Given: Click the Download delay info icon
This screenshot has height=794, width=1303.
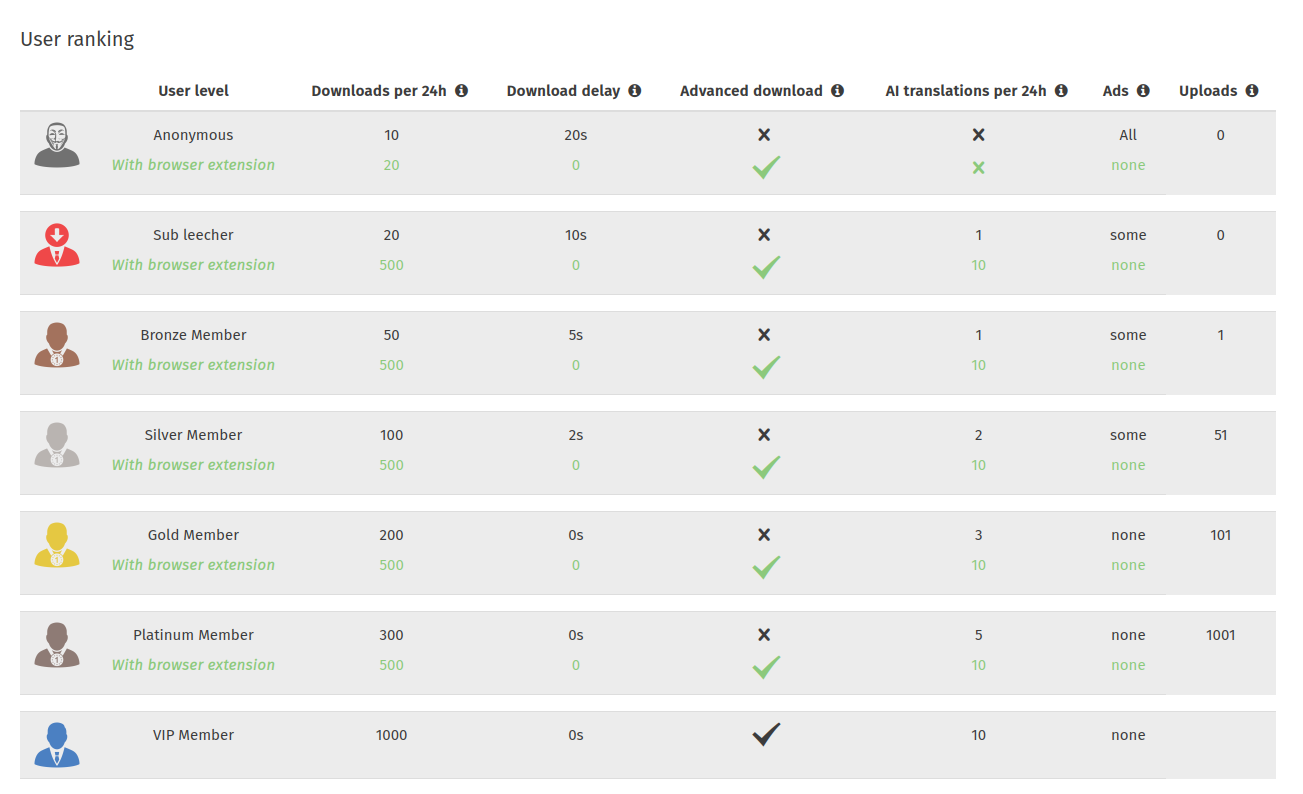Looking at the screenshot, I should [x=632, y=90].
